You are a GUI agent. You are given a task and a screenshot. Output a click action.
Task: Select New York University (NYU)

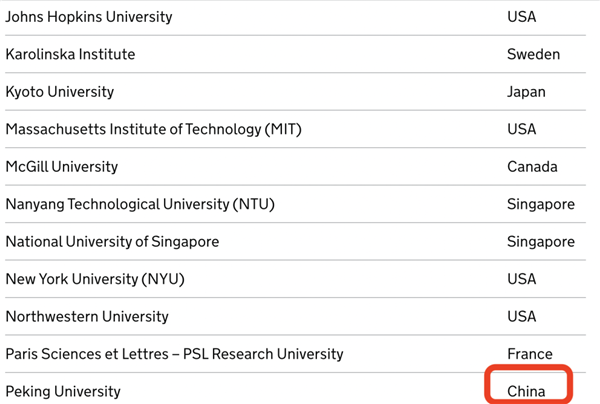click(x=95, y=279)
